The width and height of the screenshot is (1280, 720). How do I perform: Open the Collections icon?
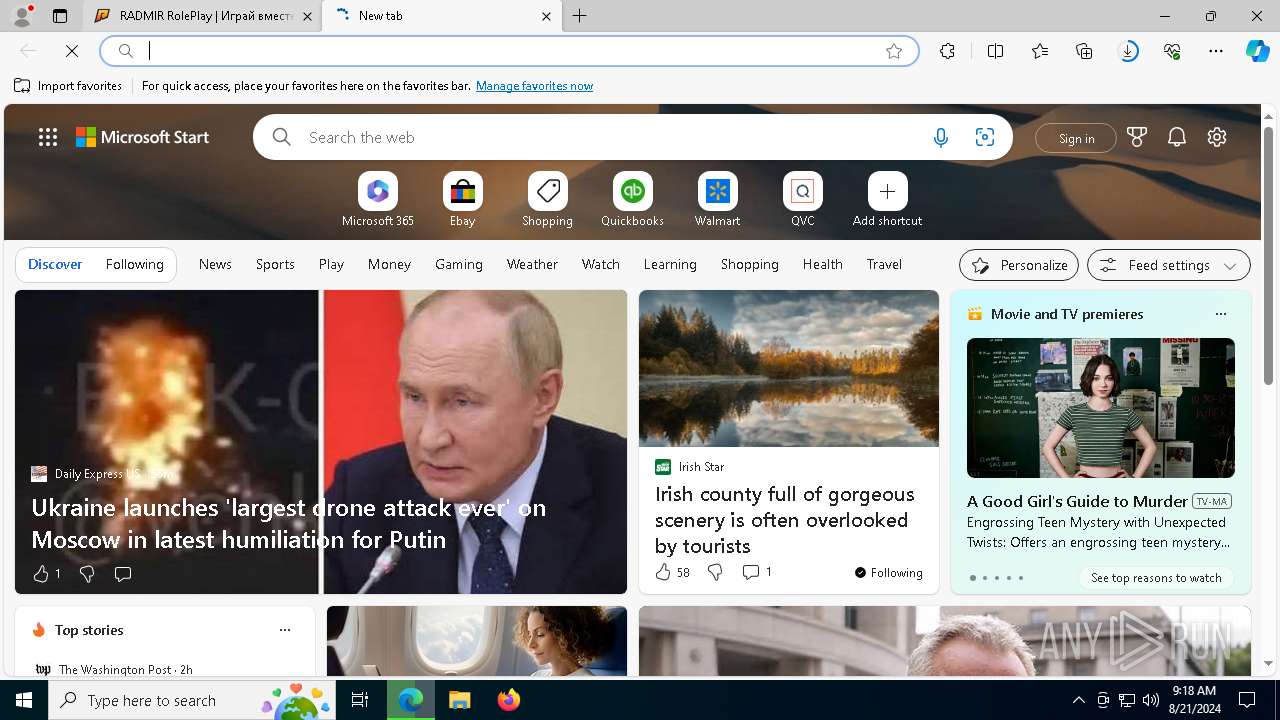coord(1084,51)
